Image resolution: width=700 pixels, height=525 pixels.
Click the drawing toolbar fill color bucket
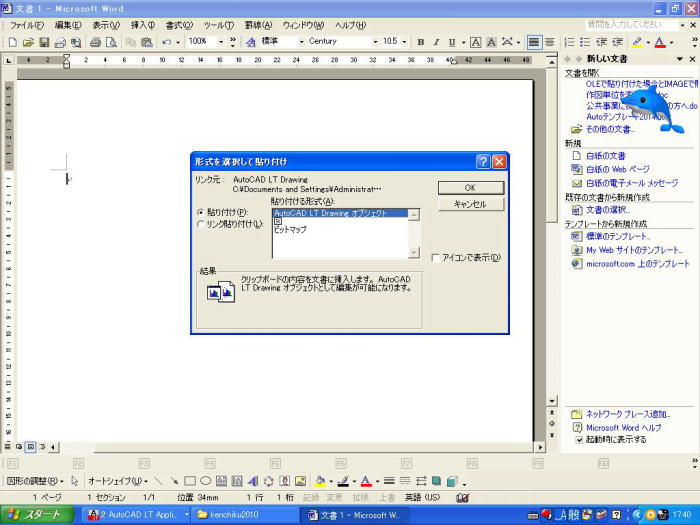click(320, 481)
